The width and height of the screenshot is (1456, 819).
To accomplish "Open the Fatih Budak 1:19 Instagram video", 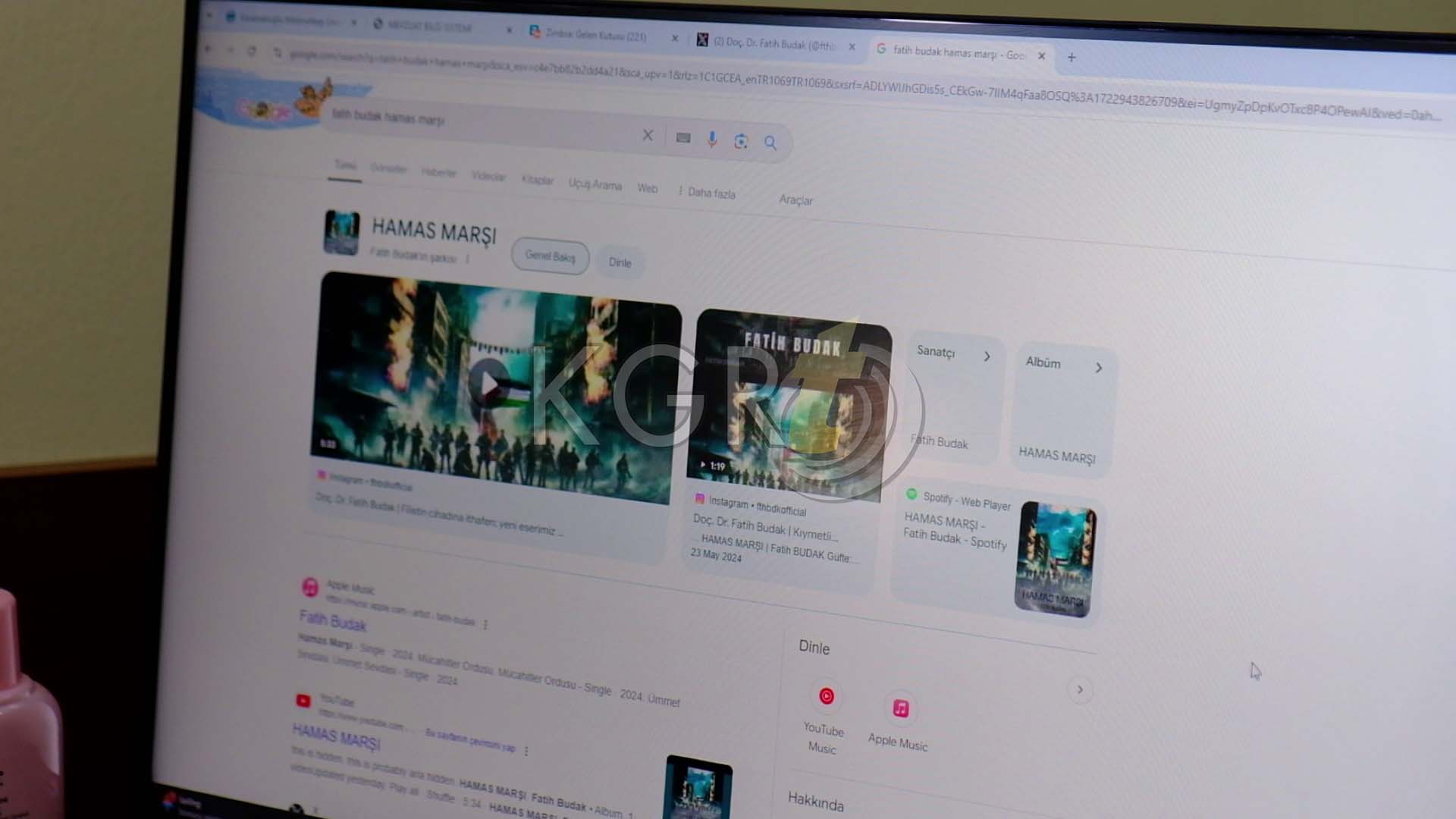I will pos(789,406).
